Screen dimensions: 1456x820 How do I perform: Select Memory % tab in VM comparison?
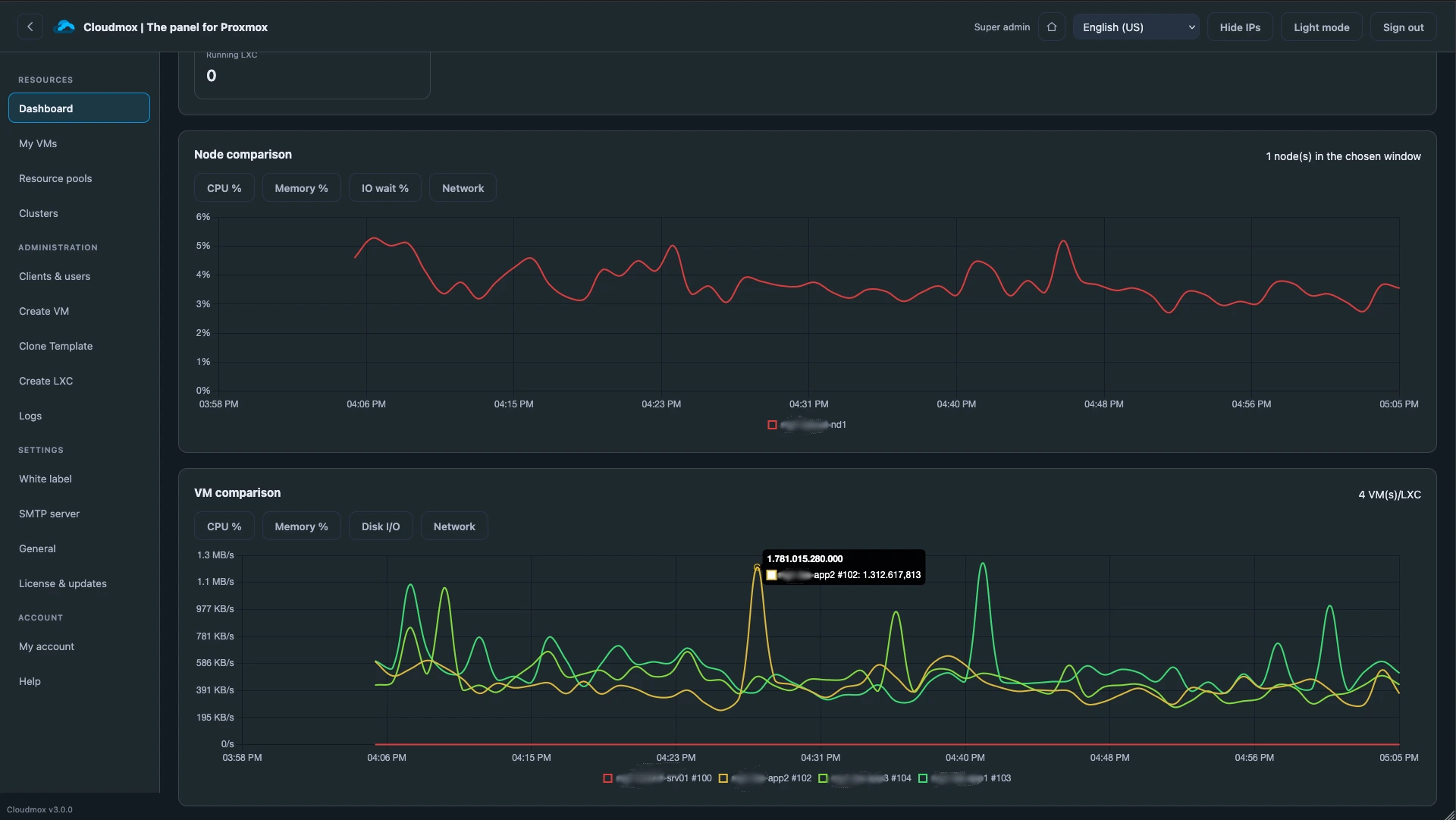click(301, 526)
